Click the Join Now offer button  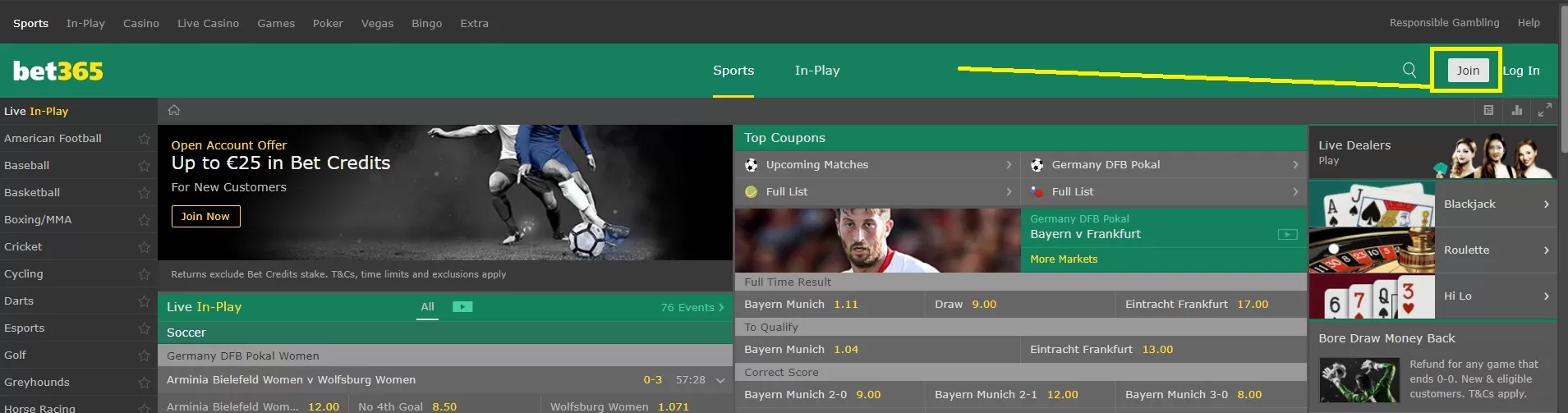(205, 216)
